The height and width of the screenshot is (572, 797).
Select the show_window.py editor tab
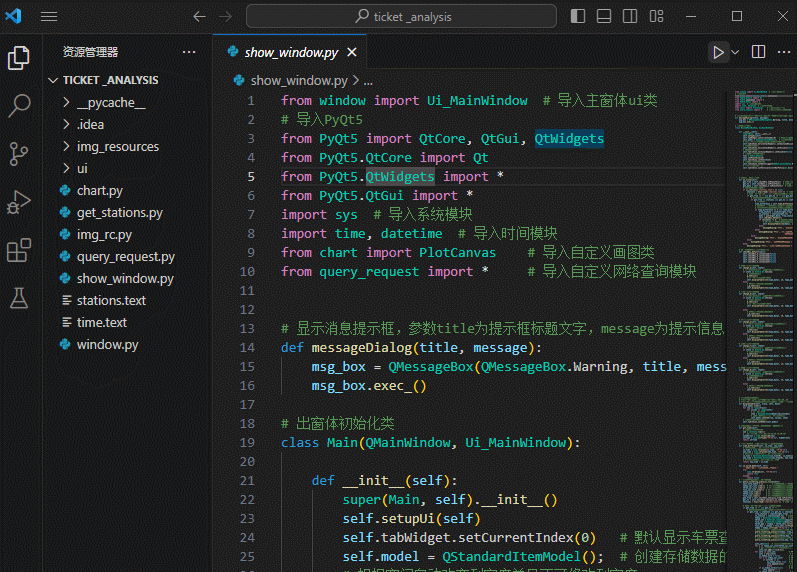(x=291, y=52)
